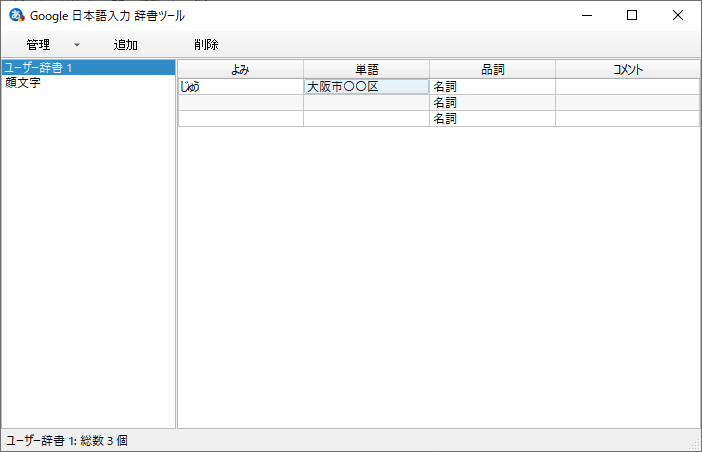Click the comment cell of じゅう row
Image resolution: width=702 pixels, height=452 pixels.
[627, 86]
